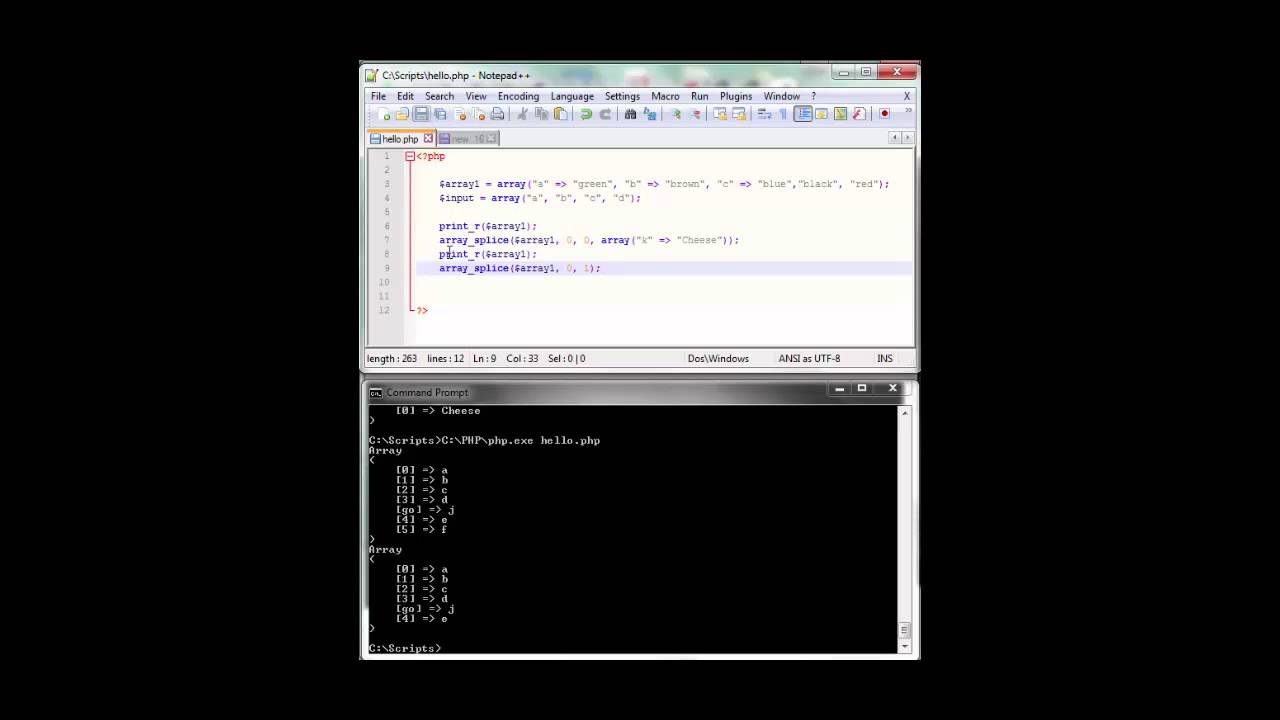This screenshot has width=1280, height=720.
Task: Click the Open file toolbar icon
Action: [x=403, y=114]
